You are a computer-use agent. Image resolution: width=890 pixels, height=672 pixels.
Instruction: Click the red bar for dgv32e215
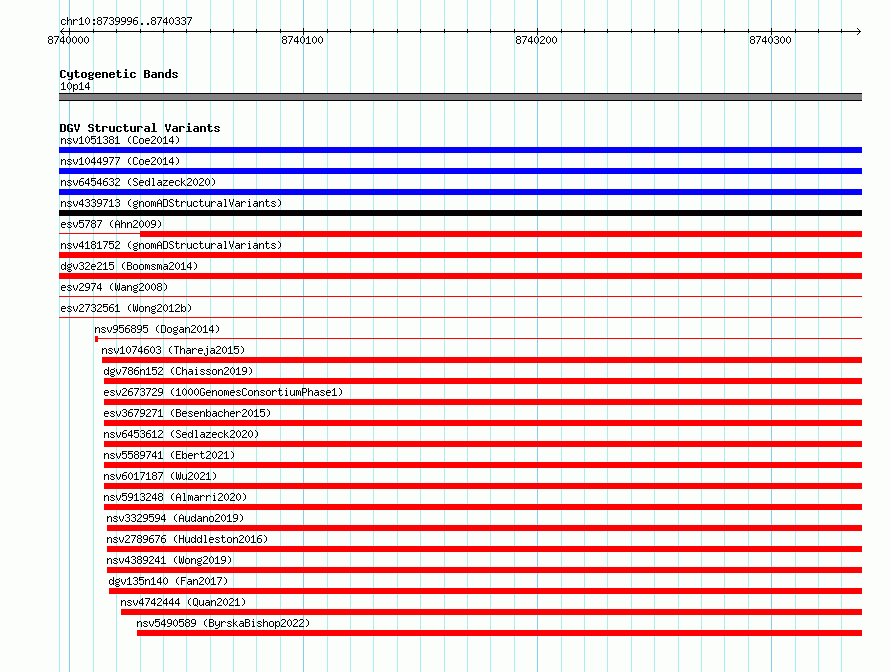tap(460, 276)
